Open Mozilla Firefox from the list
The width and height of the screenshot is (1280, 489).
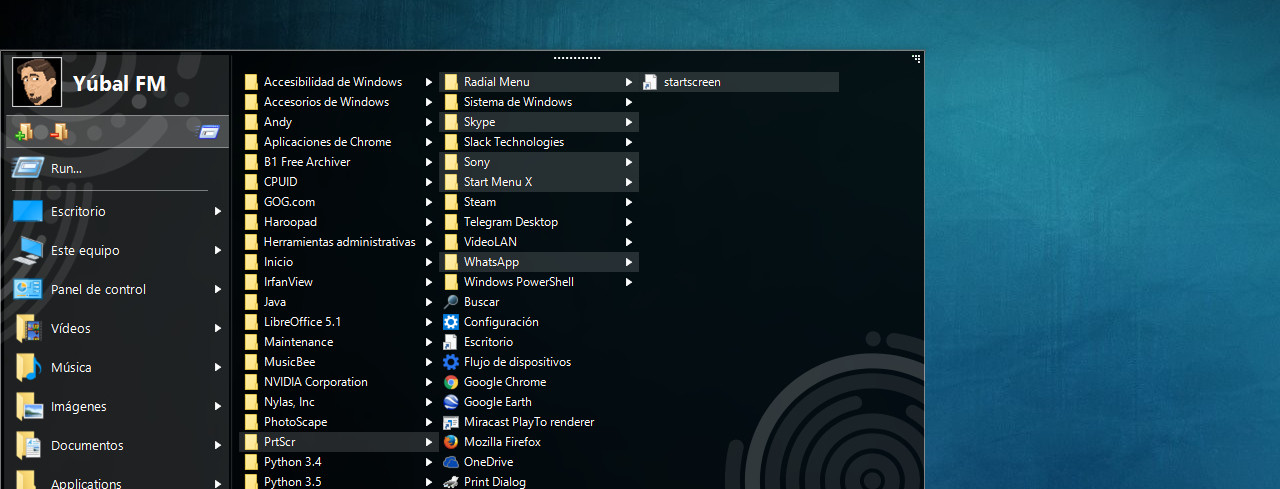pyautogui.click(x=501, y=442)
